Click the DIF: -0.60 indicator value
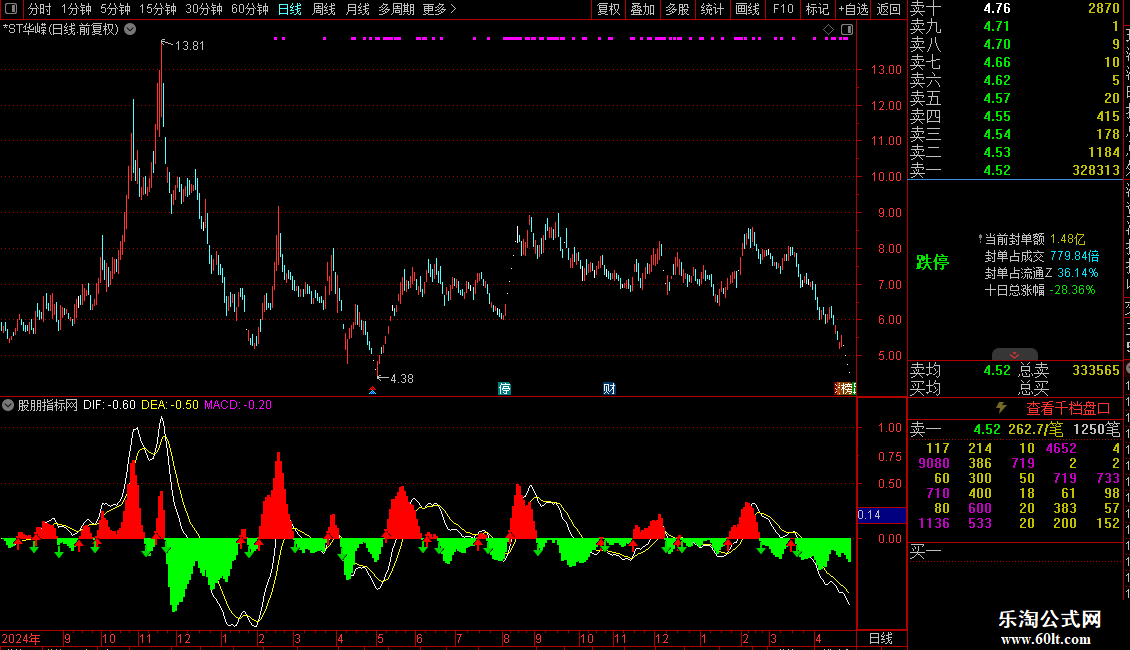1130x650 pixels. click(x=109, y=405)
